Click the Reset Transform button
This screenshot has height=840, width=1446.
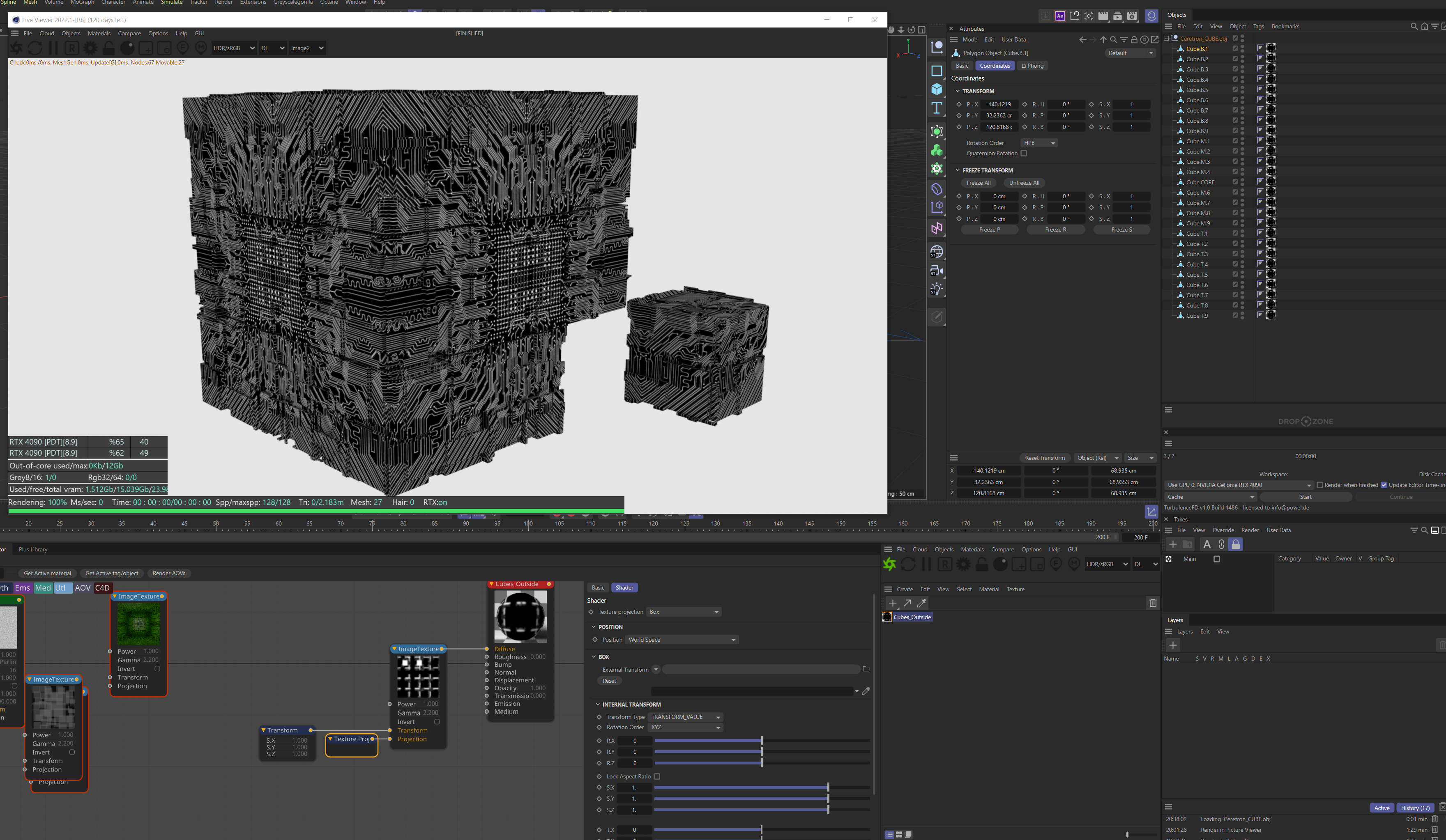1044,457
